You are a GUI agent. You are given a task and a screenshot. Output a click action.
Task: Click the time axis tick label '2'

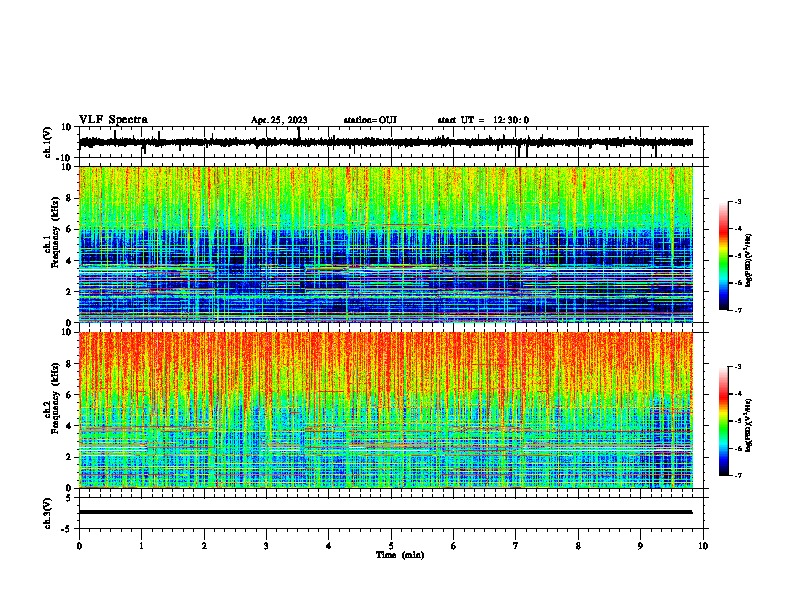tap(204, 546)
